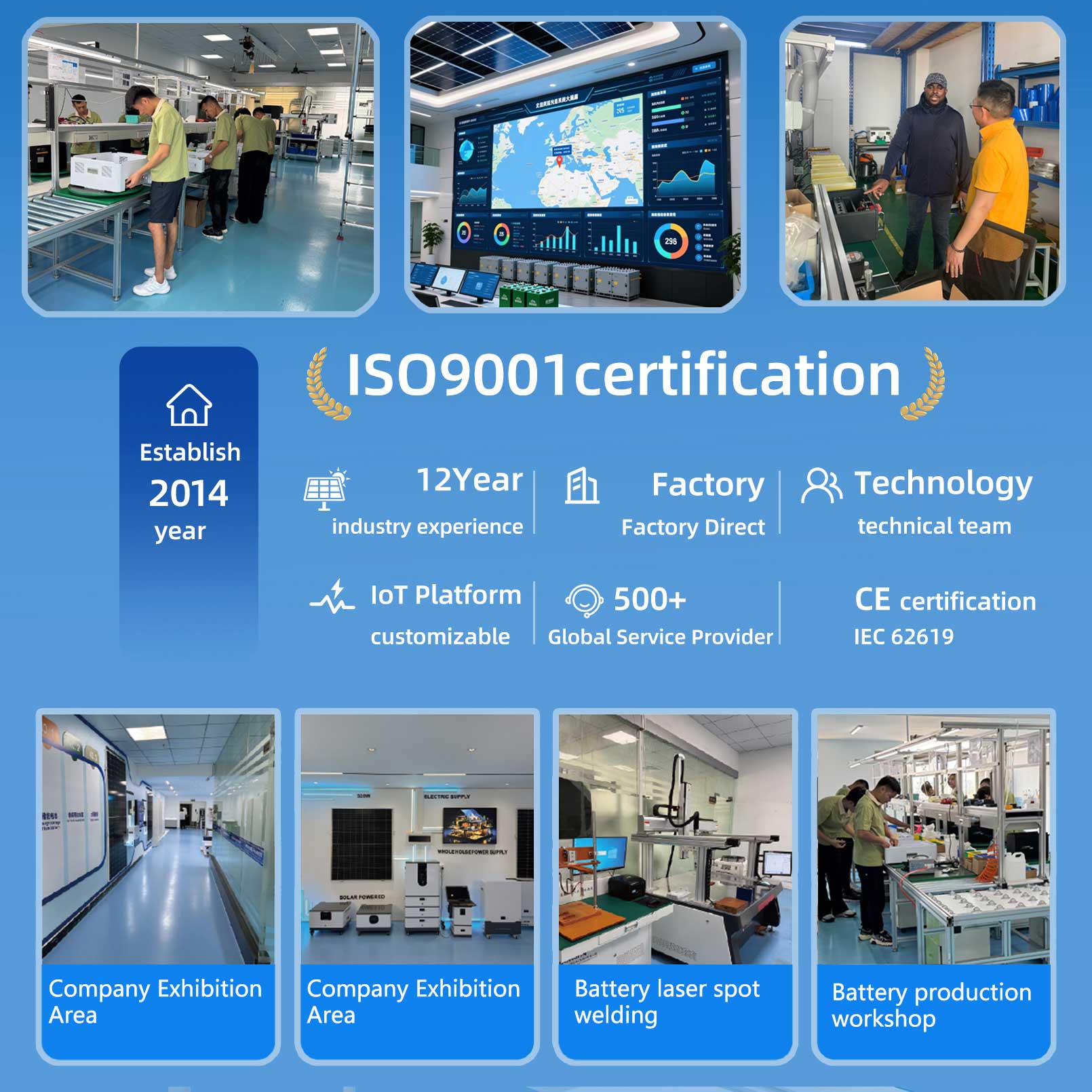Click the Establish 2014 year panel
The width and height of the screenshot is (1092, 1092).
click(189, 499)
